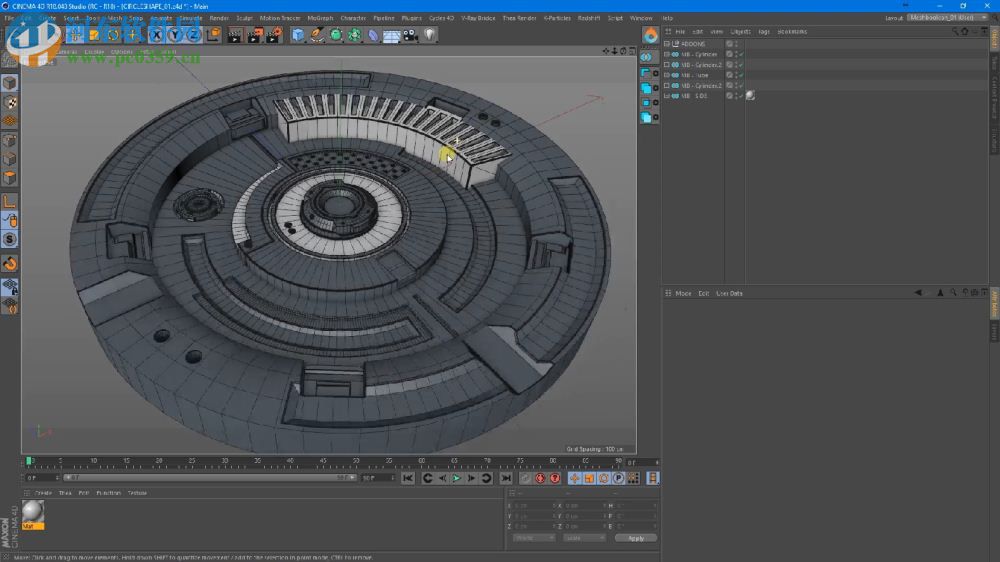The image size is (1000, 562).
Task: Select the Rotate tool icon
Action: (114, 35)
